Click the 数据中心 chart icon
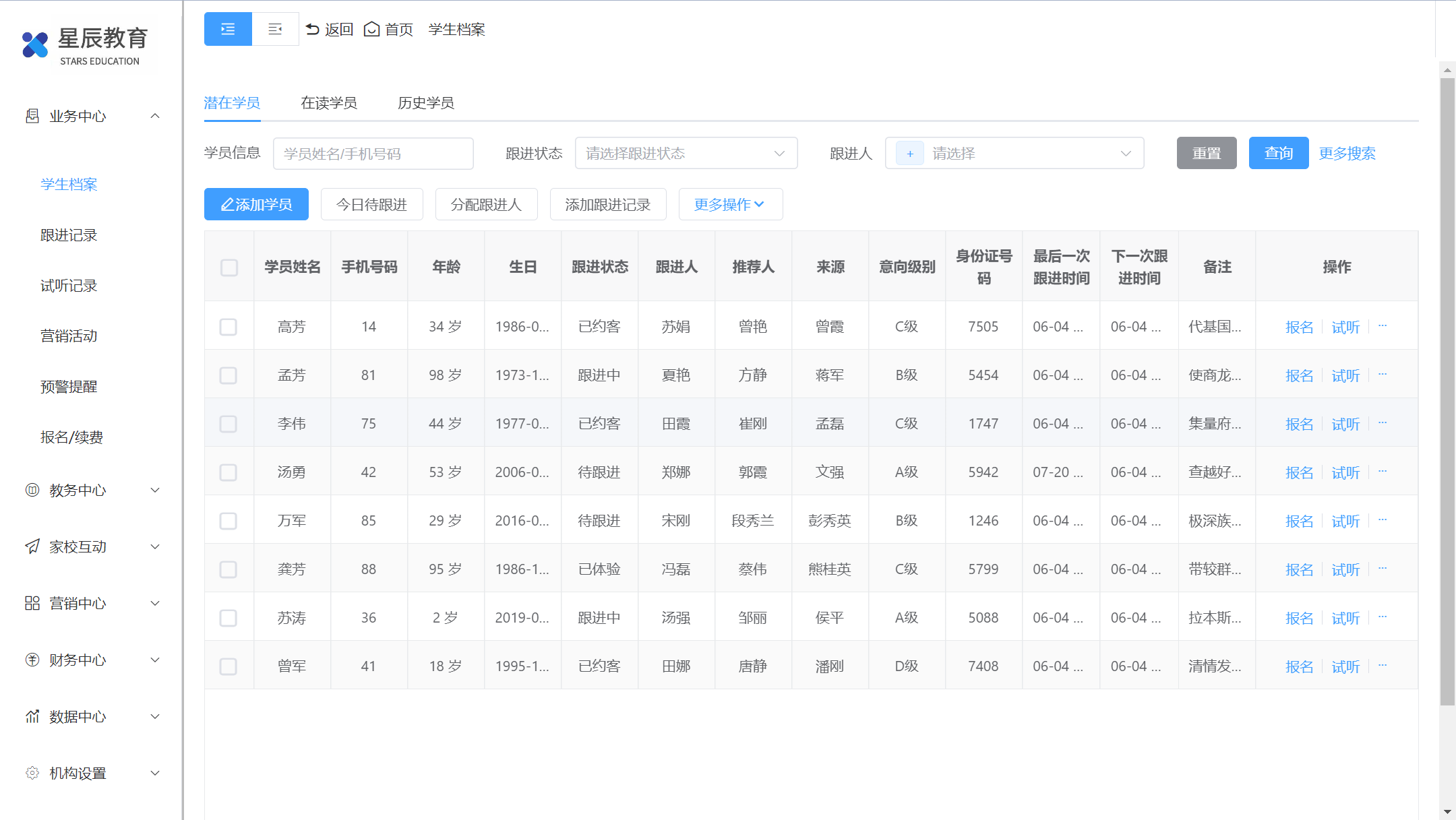Screen dimensions: 1456x820 (32, 716)
